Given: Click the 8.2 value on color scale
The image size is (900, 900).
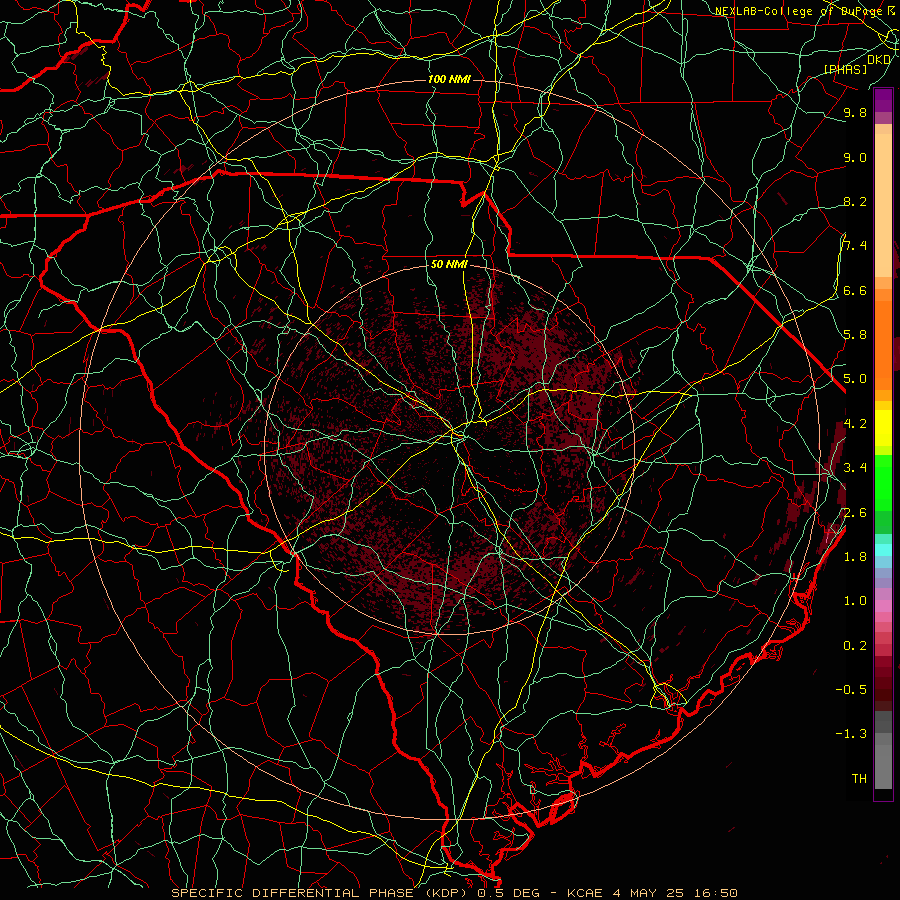Looking at the screenshot, I should point(855,201).
